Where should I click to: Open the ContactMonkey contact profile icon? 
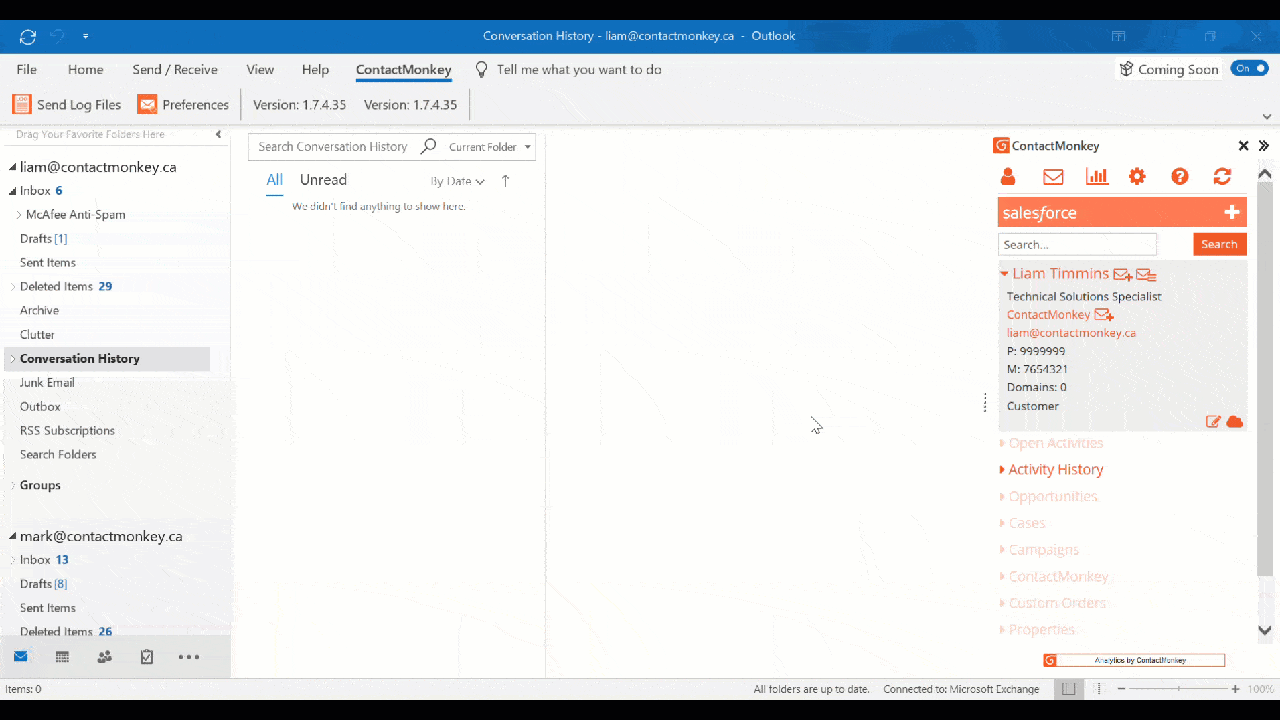click(1008, 177)
